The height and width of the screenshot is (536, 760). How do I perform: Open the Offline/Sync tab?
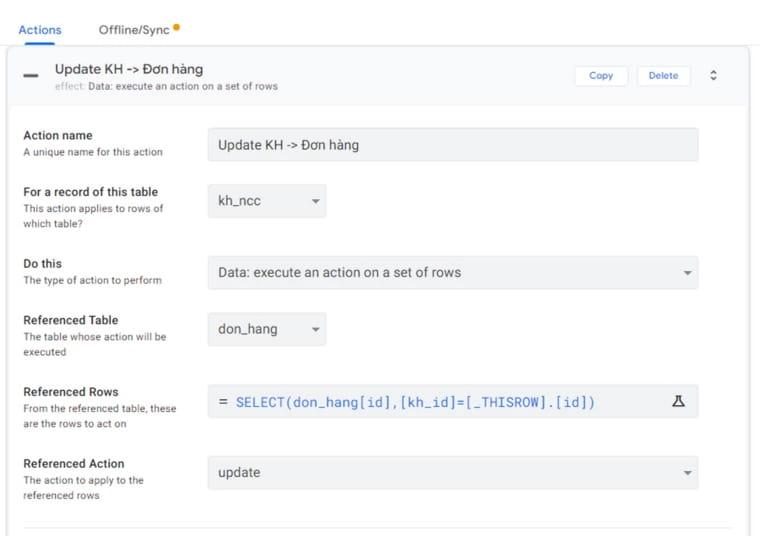134,30
